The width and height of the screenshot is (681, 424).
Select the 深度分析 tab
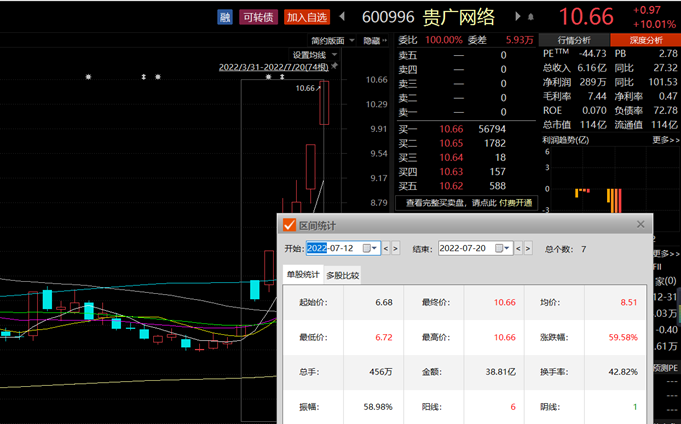pyautogui.click(x=644, y=40)
